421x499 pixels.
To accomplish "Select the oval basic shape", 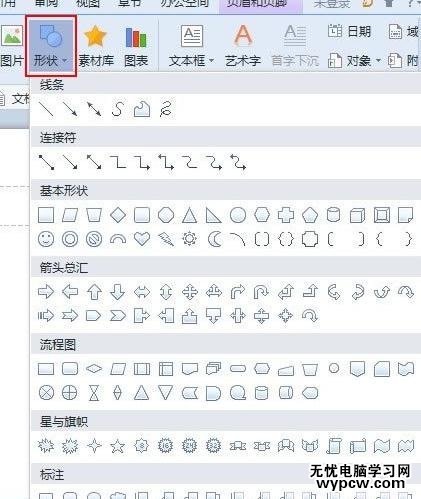I will pyautogui.click(x=238, y=215).
